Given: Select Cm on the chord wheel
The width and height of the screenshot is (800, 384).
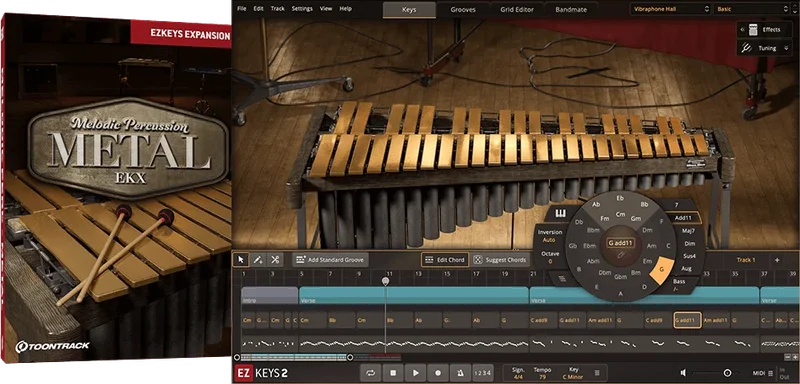Looking at the screenshot, I should click(x=620, y=215).
